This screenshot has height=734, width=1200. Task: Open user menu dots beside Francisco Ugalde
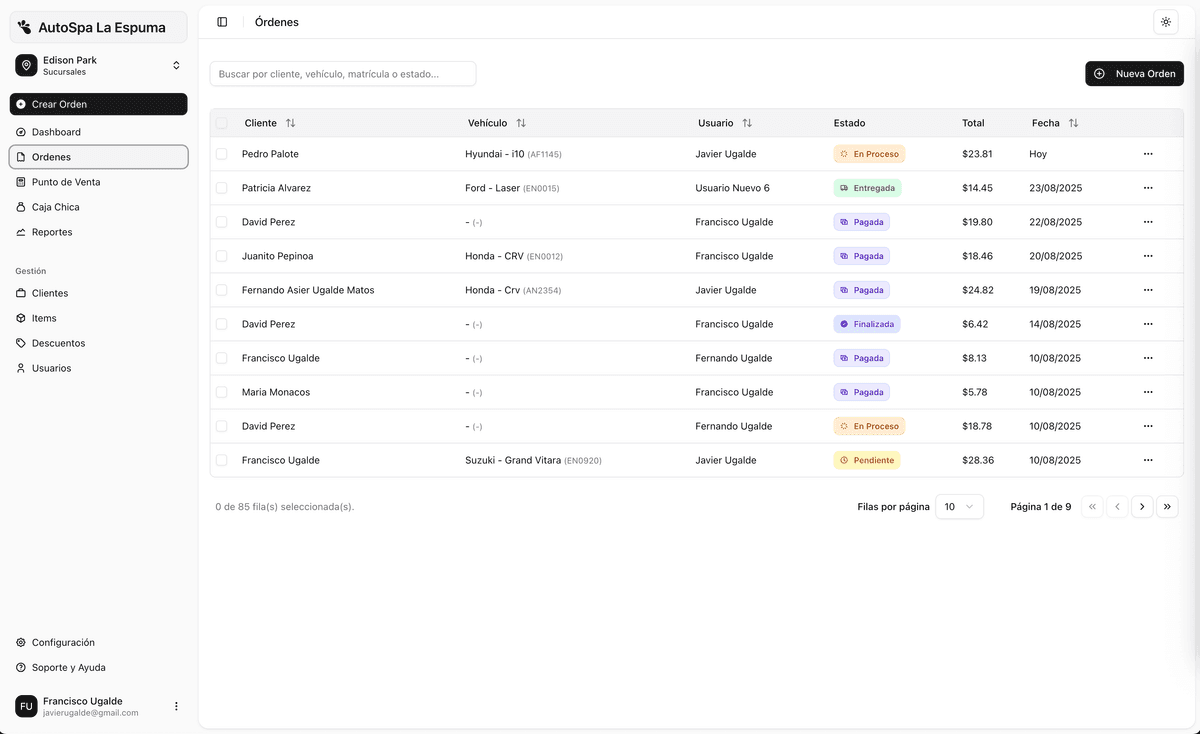click(x=176, y=706)
